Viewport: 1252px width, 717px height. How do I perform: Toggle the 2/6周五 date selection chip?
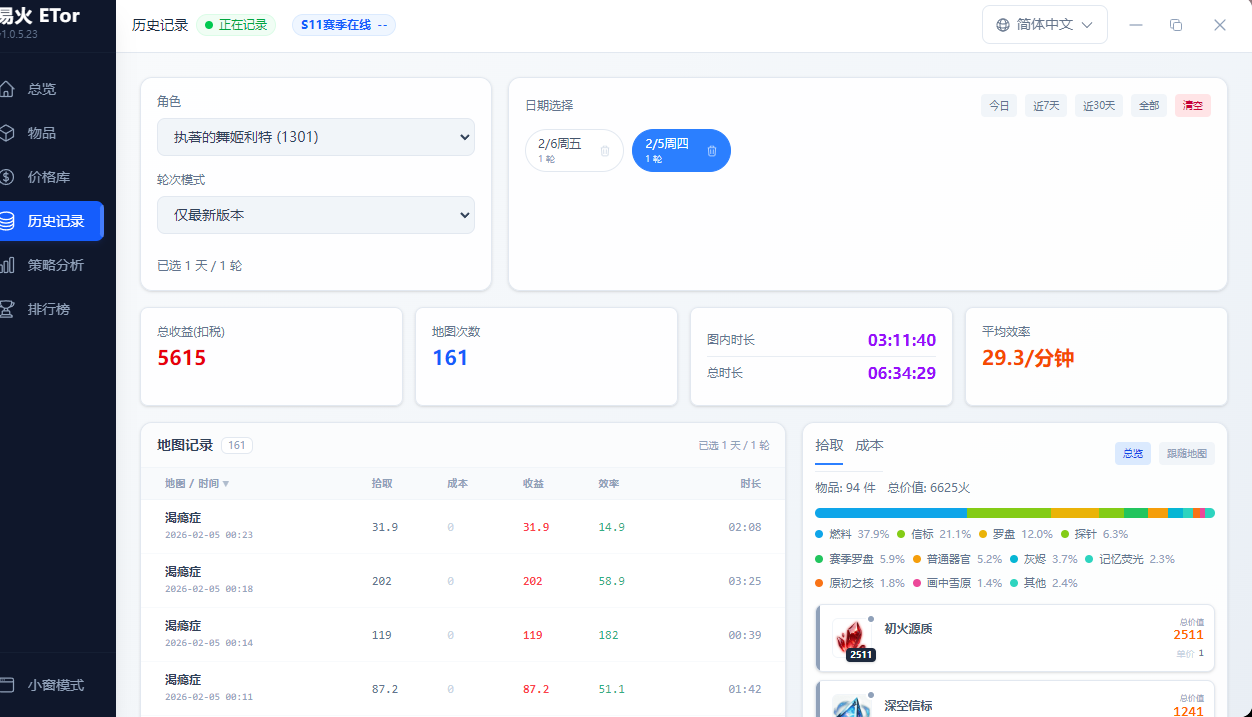(561, 150)
